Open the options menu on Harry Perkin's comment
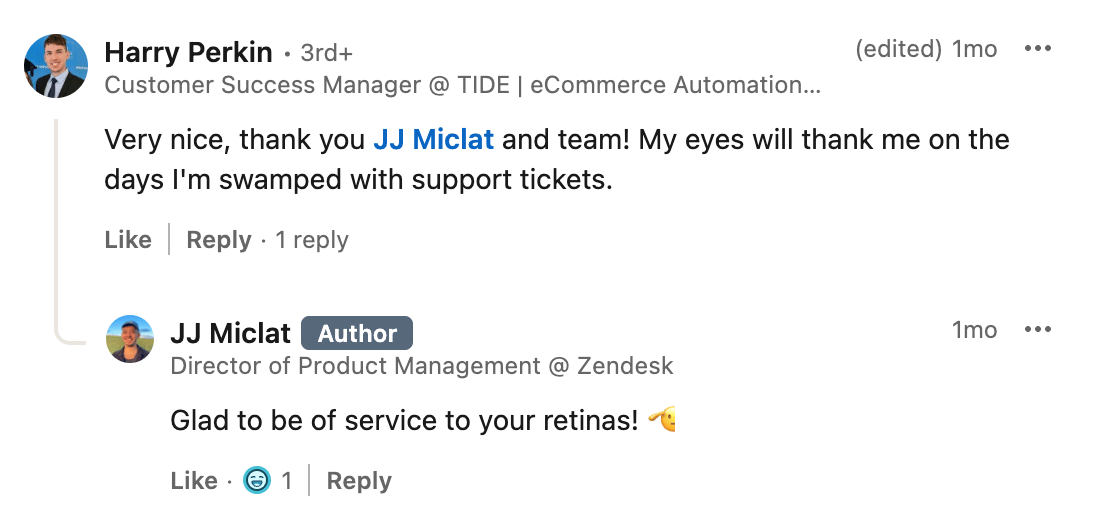1096x524 pixels. (1038, 49)
